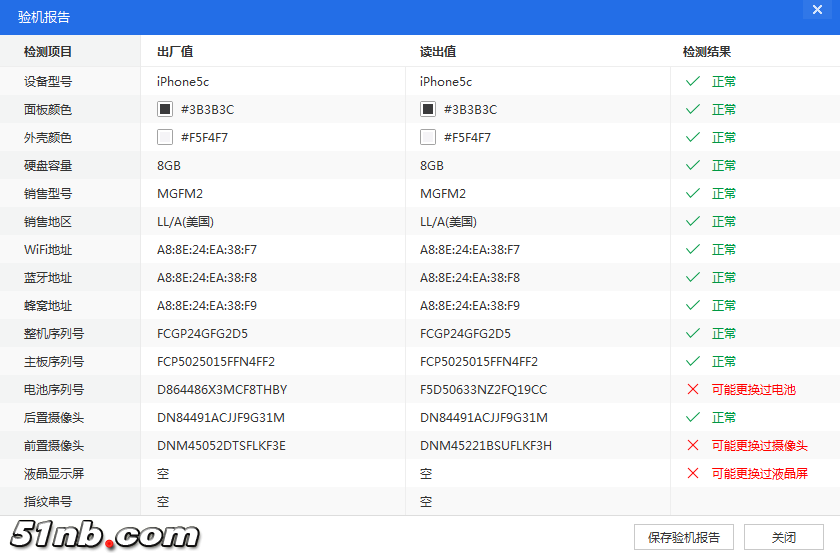Screen dimensions: 840x558
Task: Close the 验机报告 dialog with the X
Action: click(817, 9)
